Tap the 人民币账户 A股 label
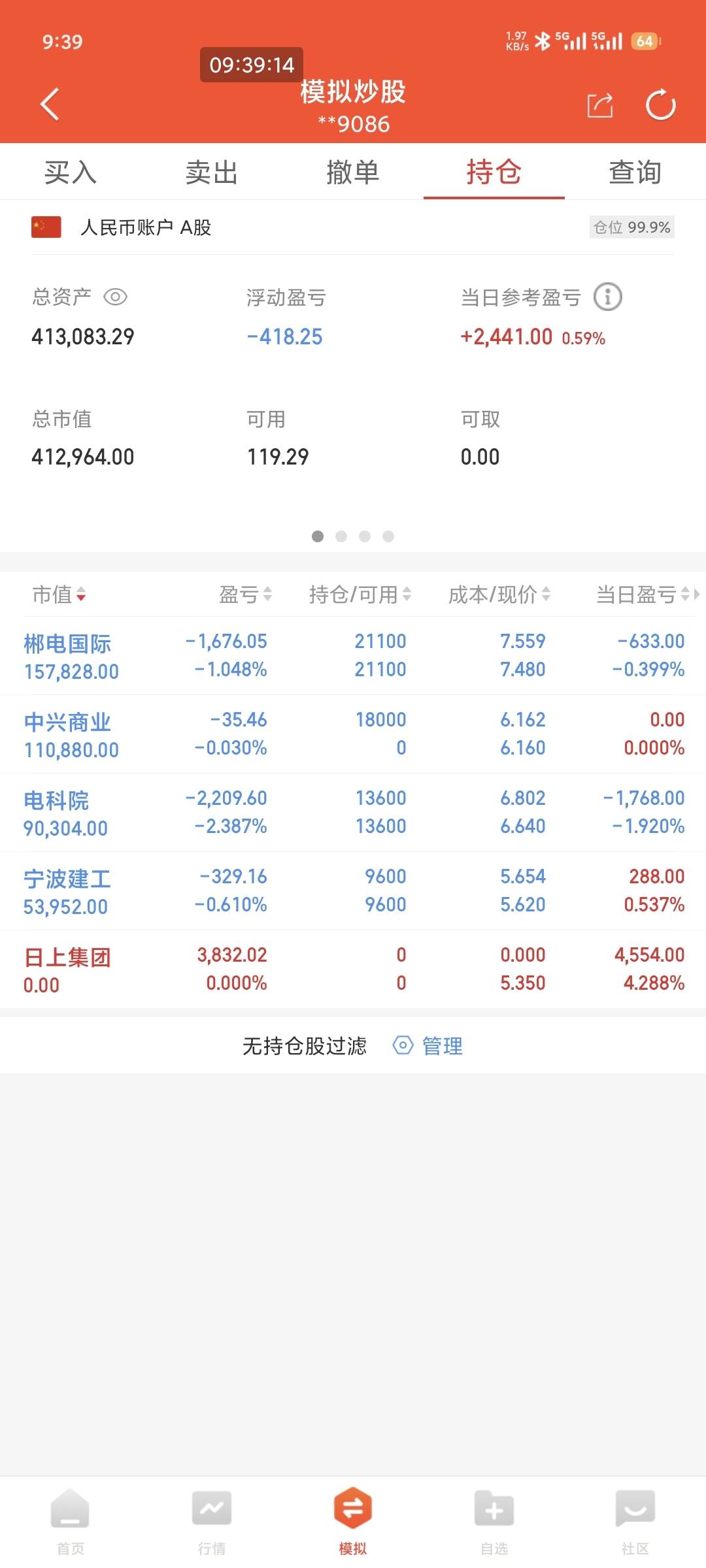706x1568 pixels. point(146,227)
